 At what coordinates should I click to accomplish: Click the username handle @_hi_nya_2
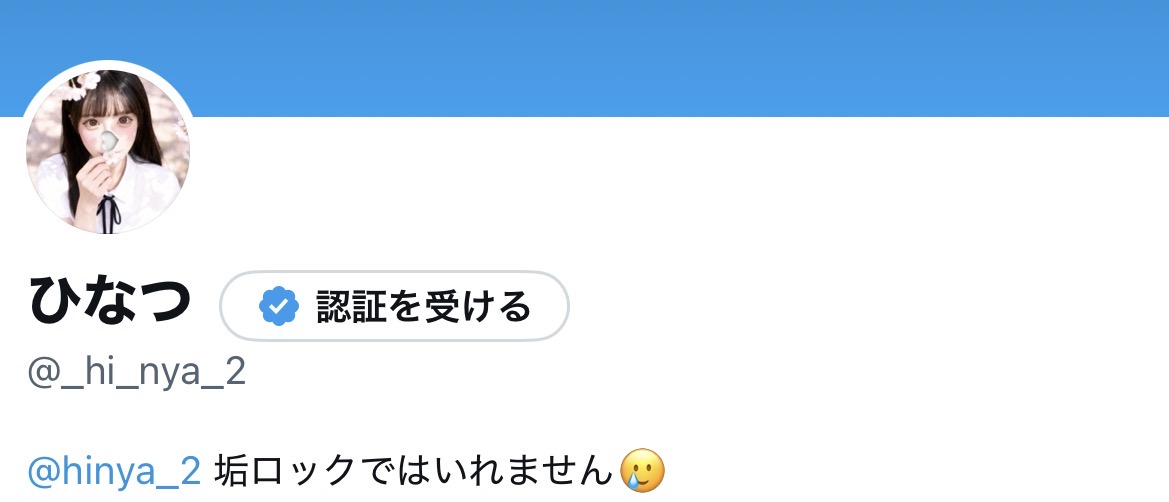(x=136, y=372)
